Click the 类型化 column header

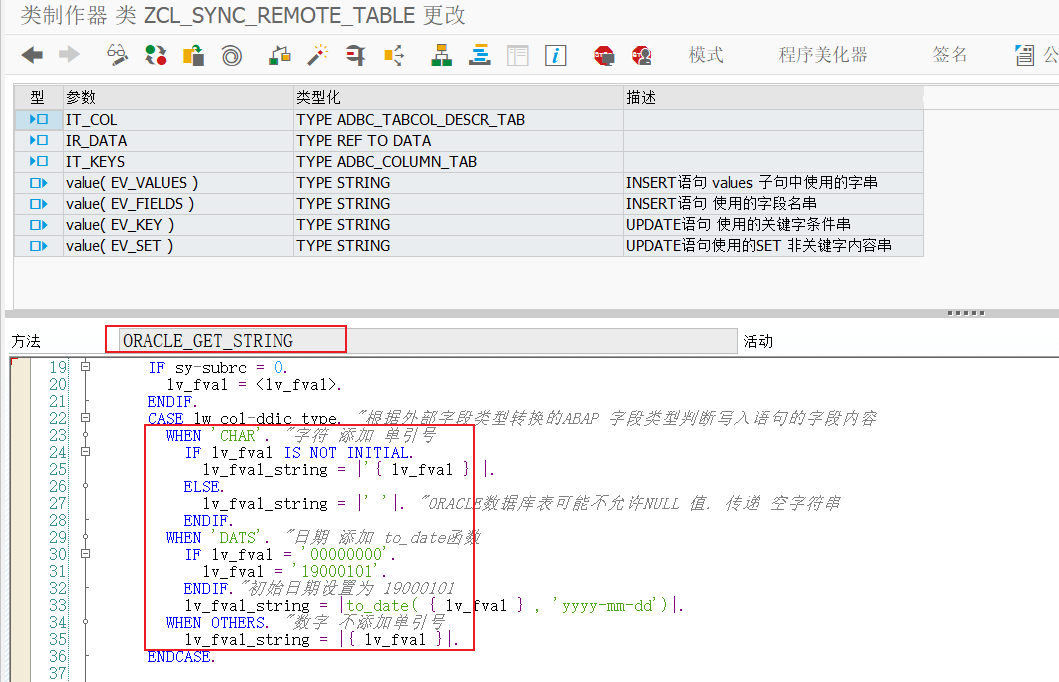(x=459, y=98)
